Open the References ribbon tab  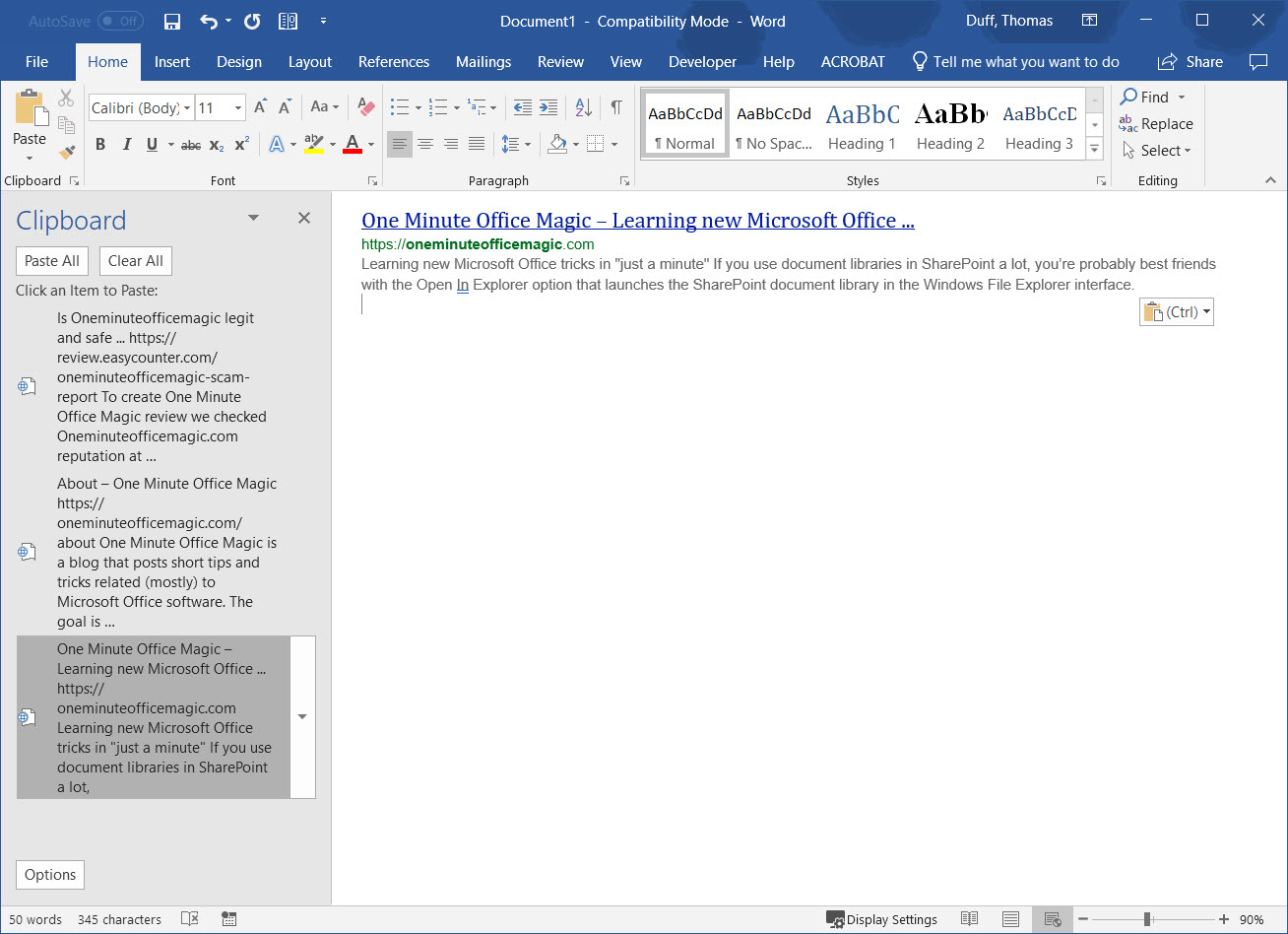(x=394, y=61)
